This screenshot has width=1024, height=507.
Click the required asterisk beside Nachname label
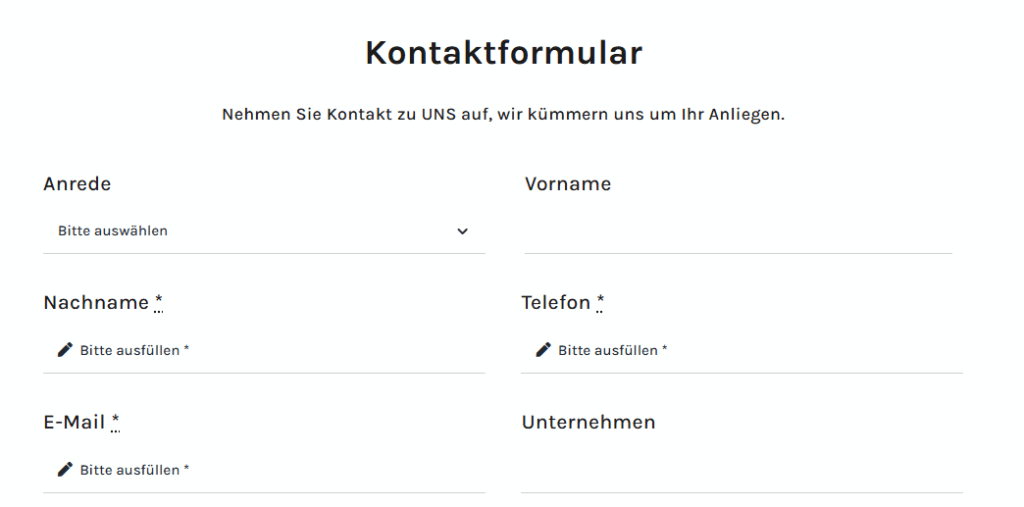tap(159, 303)
